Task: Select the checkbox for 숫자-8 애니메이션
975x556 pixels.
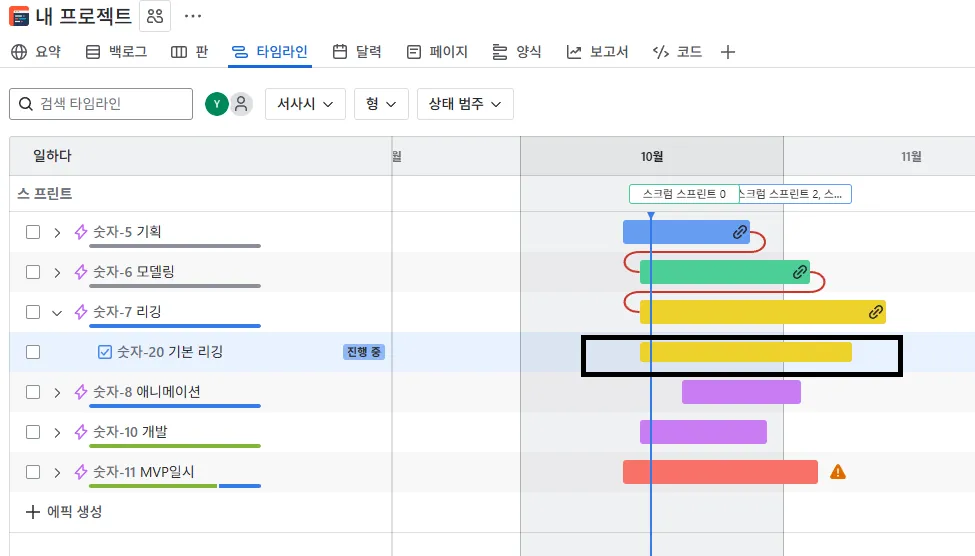Action: pyautogui.click(x=33, y=392)
